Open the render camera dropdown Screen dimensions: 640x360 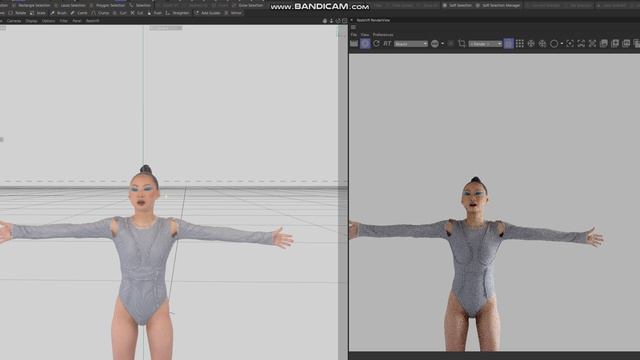pos(485,44)
